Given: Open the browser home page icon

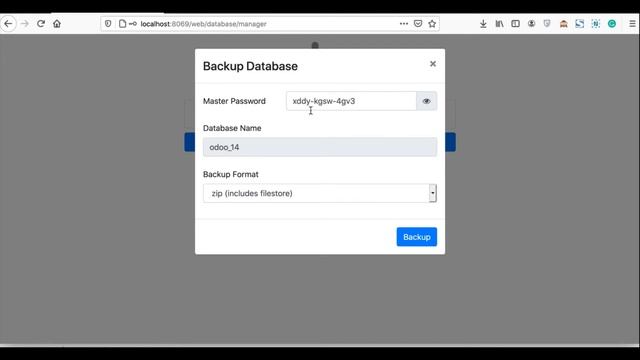Looking at the screenshot, I should click(x=57, y=24).
